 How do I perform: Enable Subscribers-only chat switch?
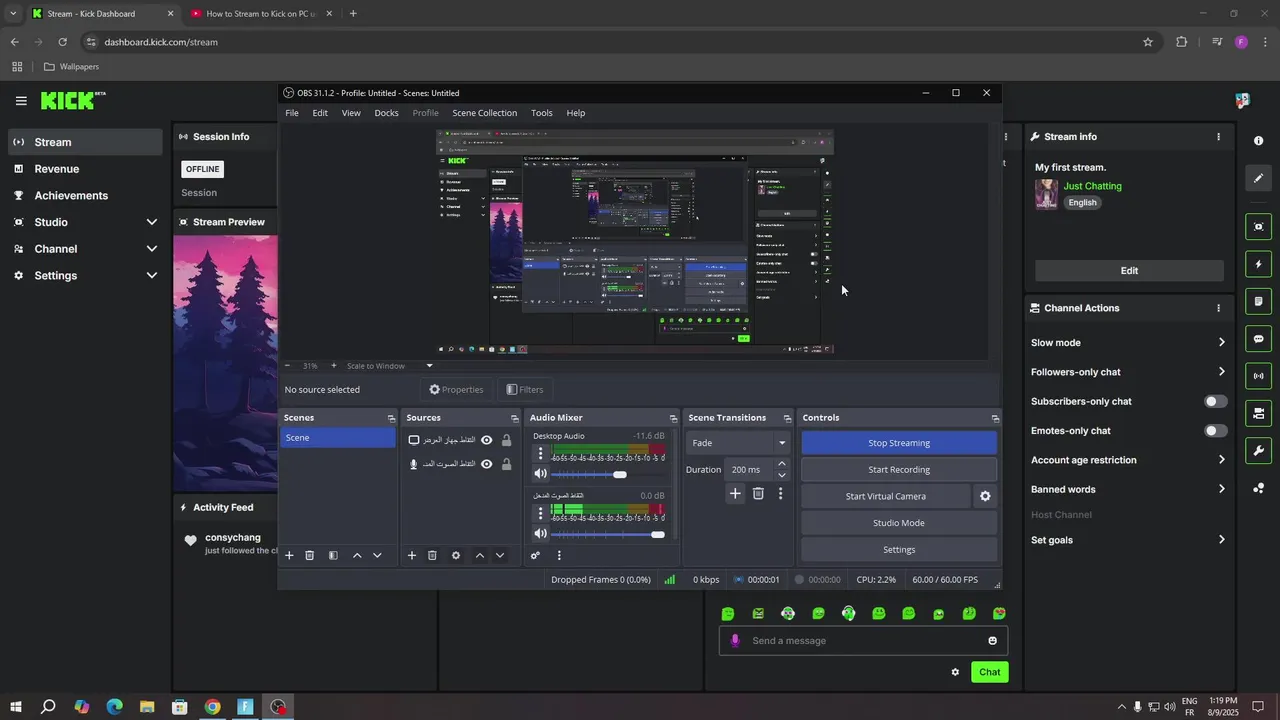tap(1215, 401)
